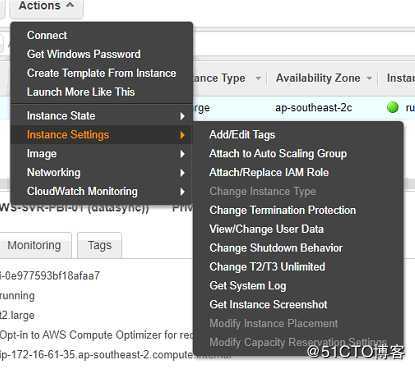Click the orange Instance Settings arrow
Viewport: 415px width, 369px height.
tap(182, 135)
